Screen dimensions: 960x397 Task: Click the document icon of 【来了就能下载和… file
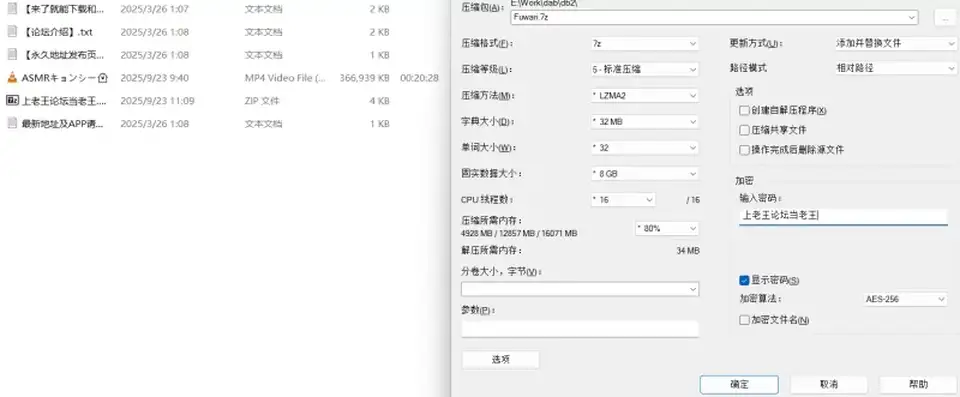(12, 9)
